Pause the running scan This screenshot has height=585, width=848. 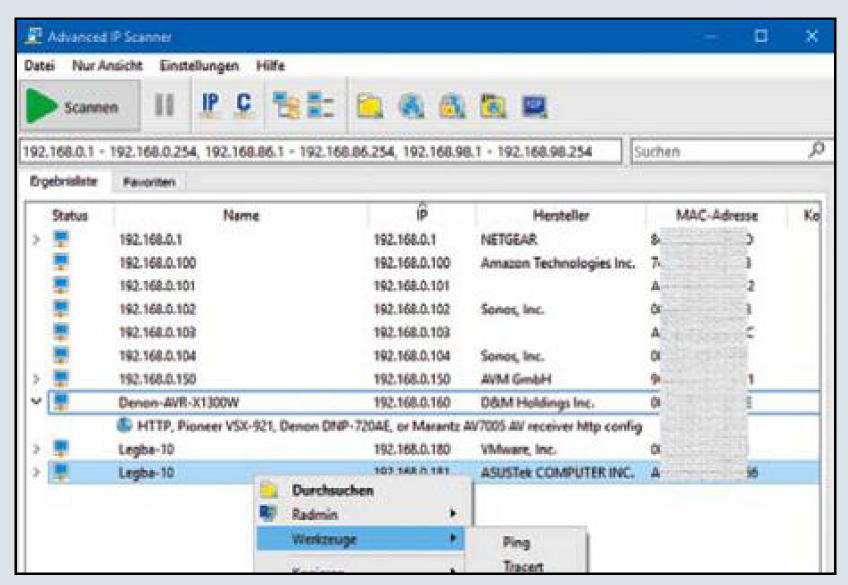[x=164, y=105]
